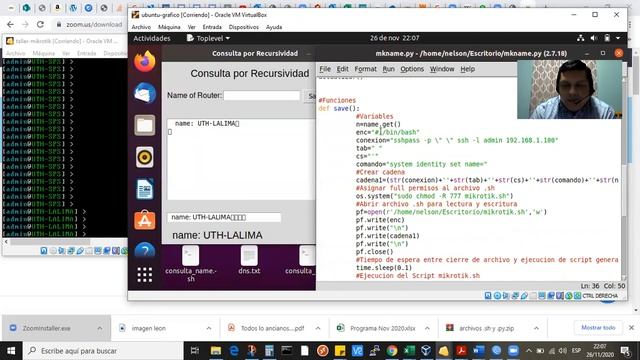Click Mostrar todo in the downloads bar
This screenshot has height=360, width=640.
point(598,328)
